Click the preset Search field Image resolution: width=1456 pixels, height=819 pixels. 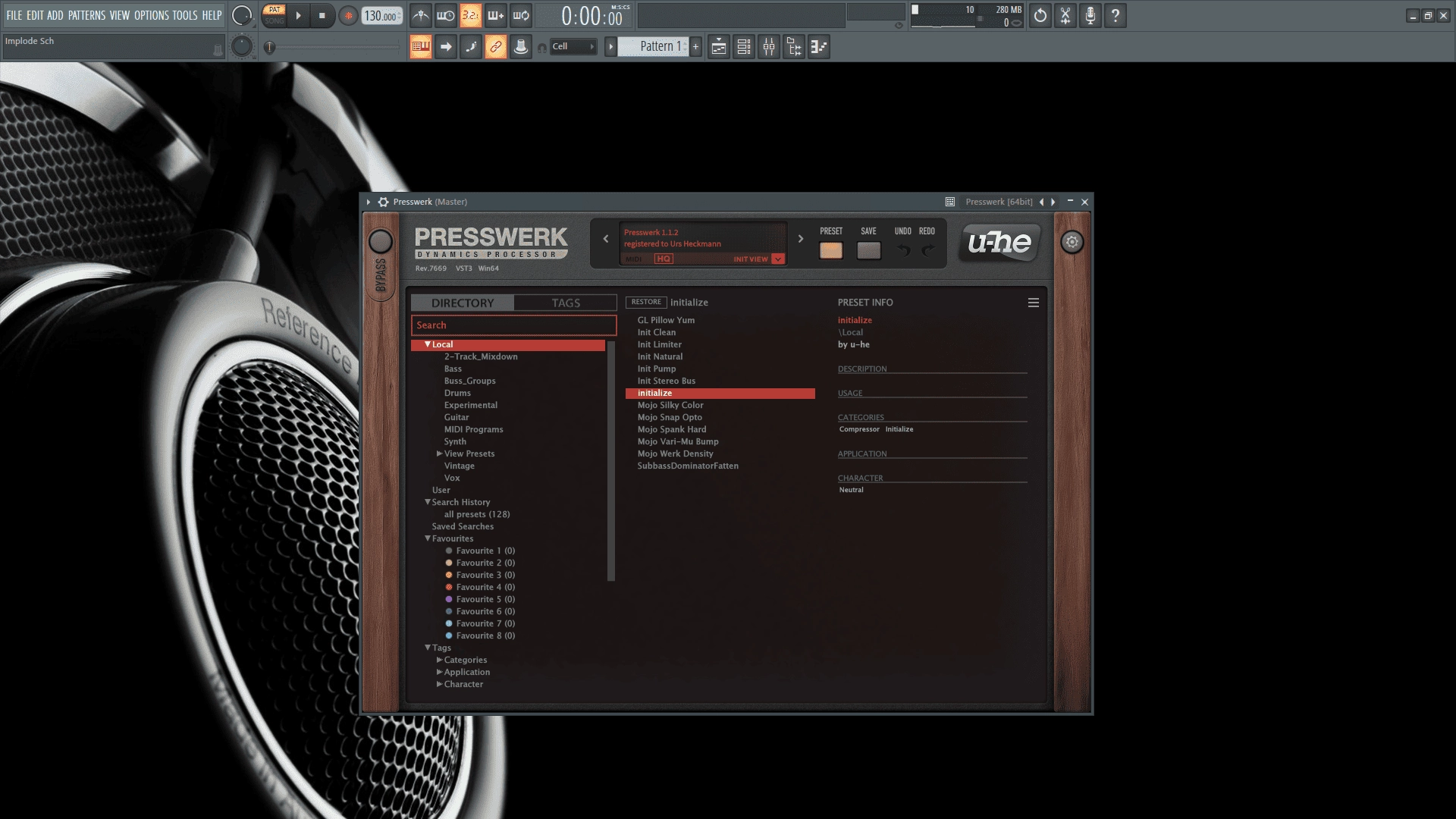[514, 325]
